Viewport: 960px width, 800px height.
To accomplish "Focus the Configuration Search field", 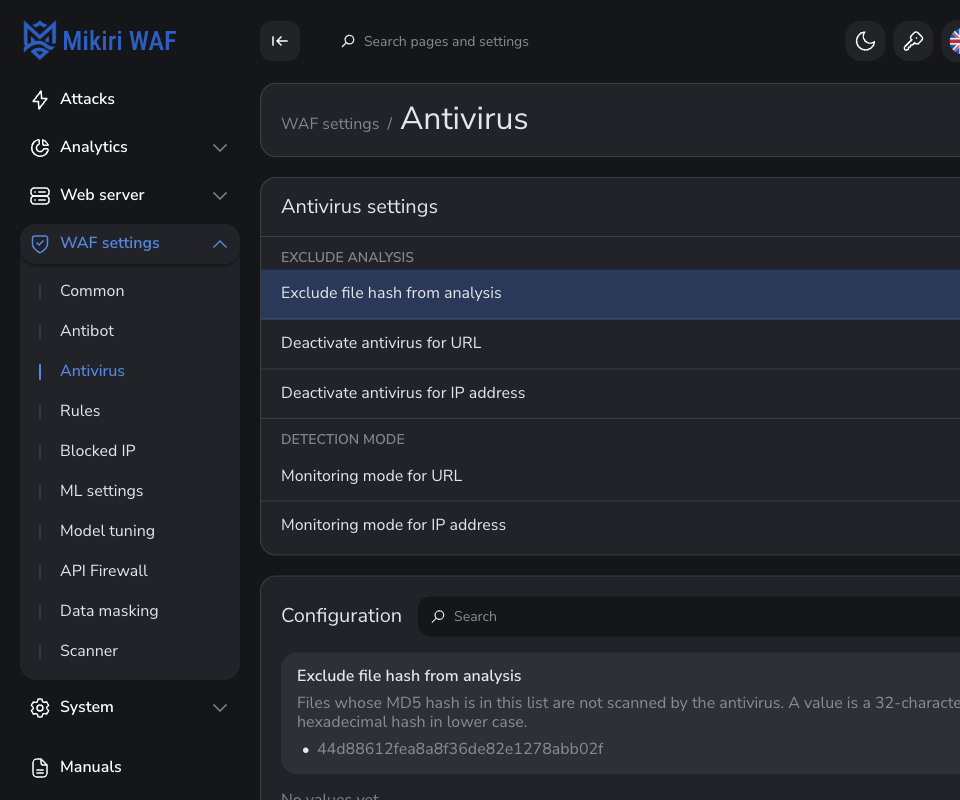I will point(689,616).
